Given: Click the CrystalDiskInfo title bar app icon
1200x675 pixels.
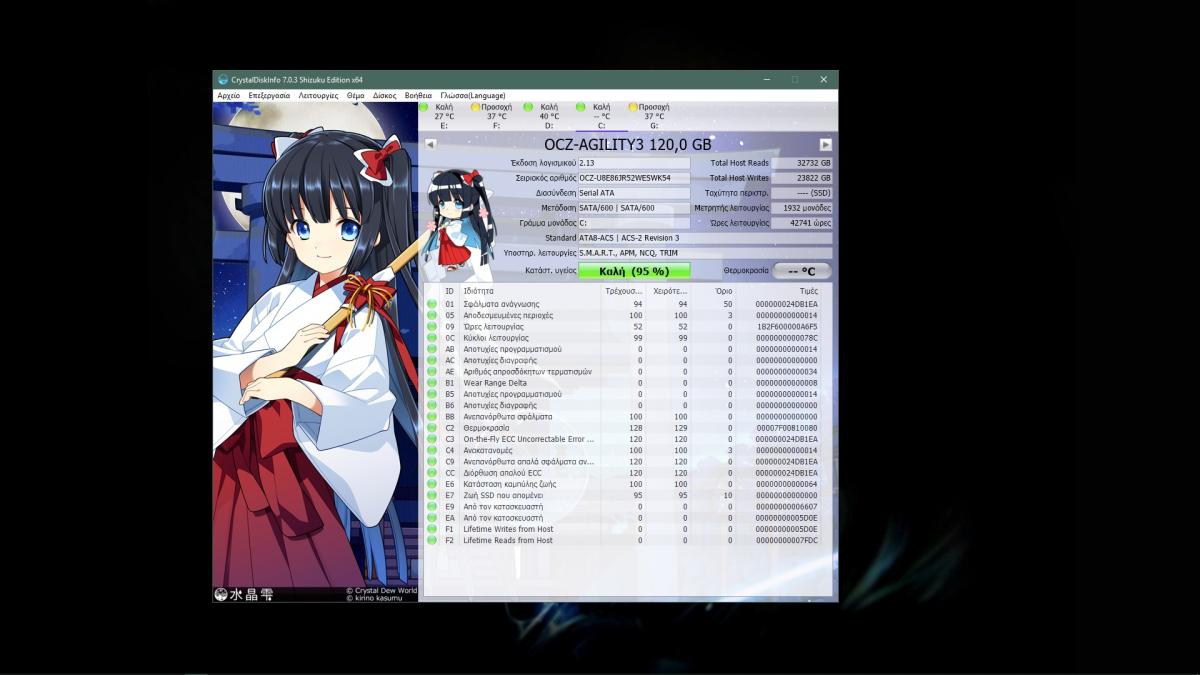Looking at the screenshot, I should click(x=222, y=79).
